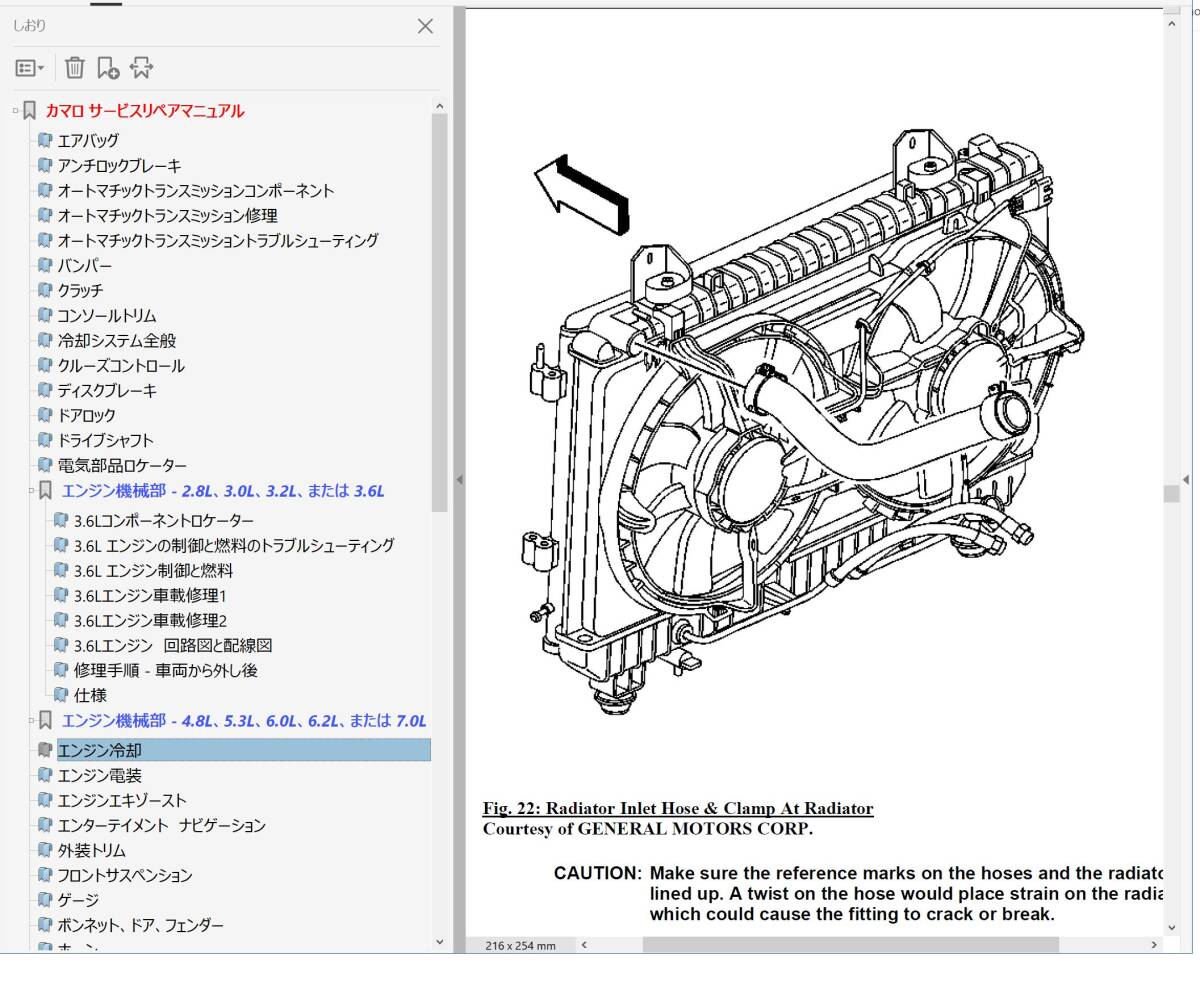1200x990 pixels.
Task: Click the document vertical scrollbar thumb
Action: click(1171, 494)
